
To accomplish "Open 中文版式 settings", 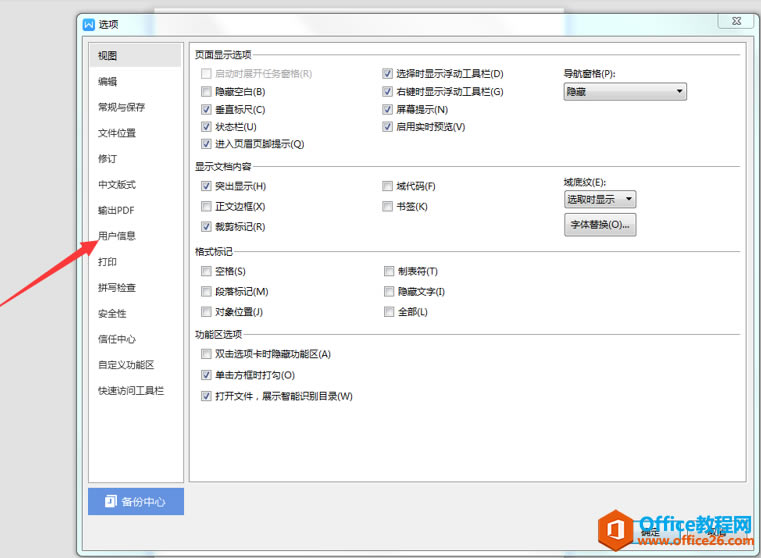I will coord(117,184).
